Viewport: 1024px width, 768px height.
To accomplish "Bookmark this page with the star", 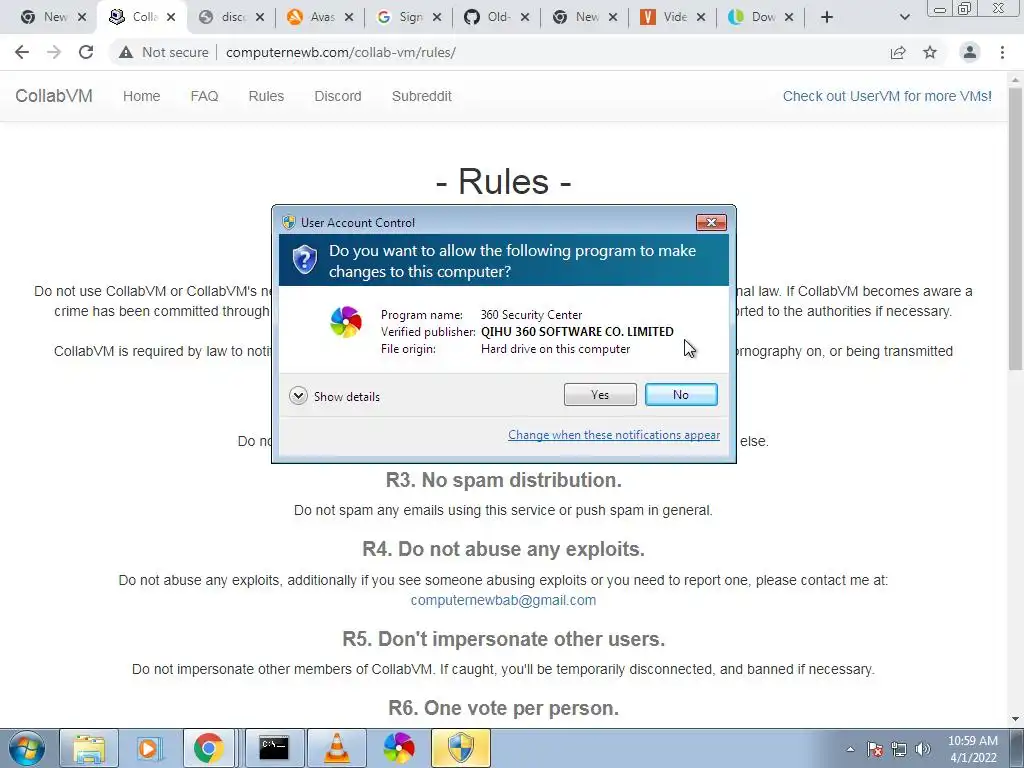I will [x=930, y=52].
